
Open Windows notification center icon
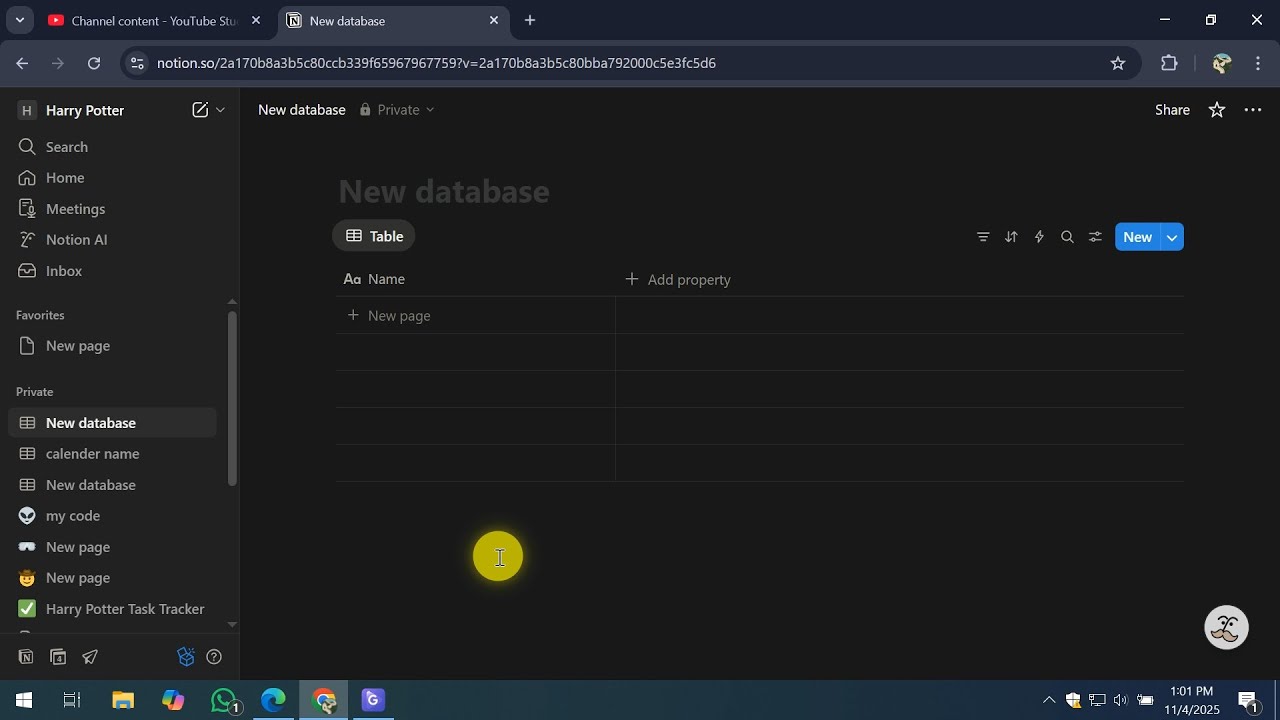tap(1247, 700)
